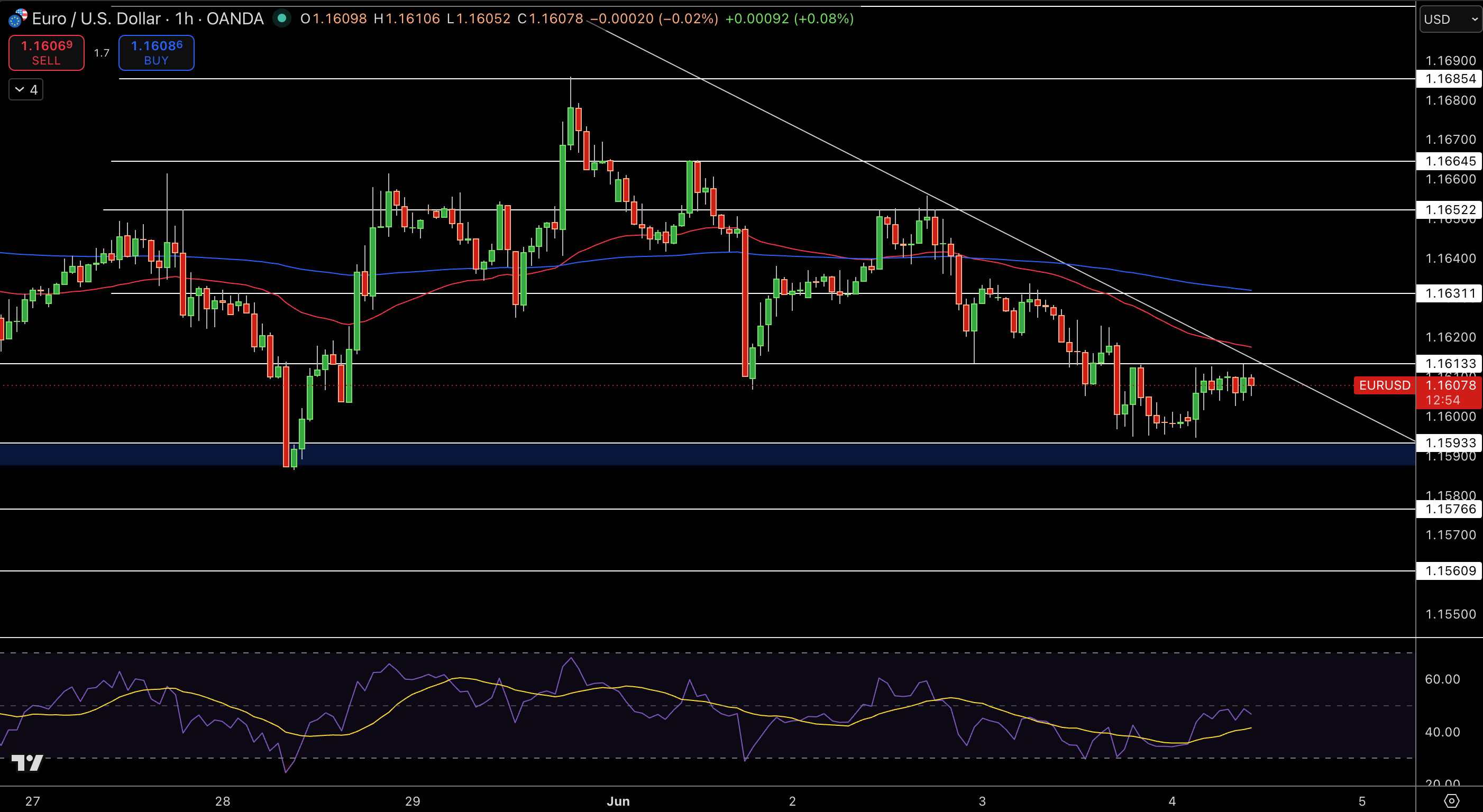Click the 1.15766 price level label
This screenshot has width=1483, height=812.
pos(1450,509)
